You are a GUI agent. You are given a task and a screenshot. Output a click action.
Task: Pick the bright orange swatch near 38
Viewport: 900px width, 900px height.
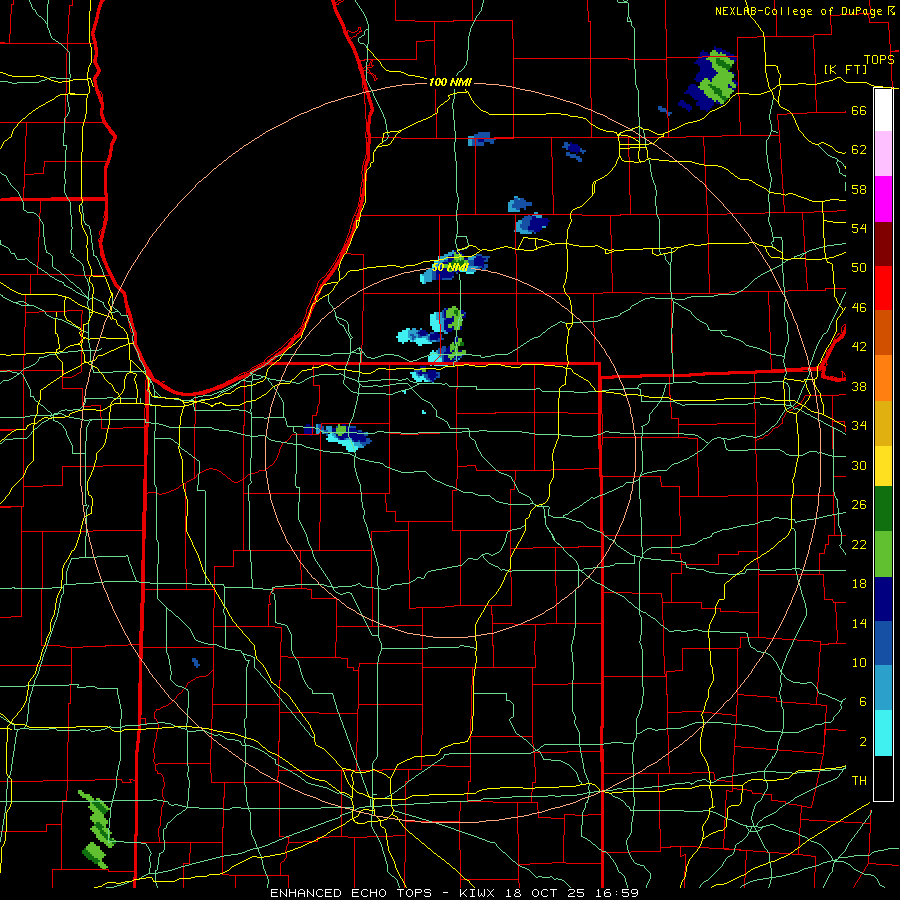(883, 378)
